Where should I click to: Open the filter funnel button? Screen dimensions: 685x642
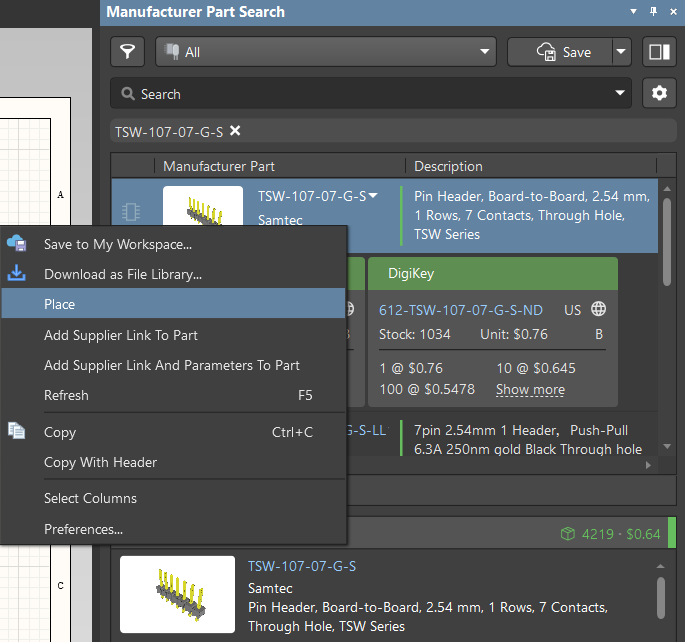127,52
